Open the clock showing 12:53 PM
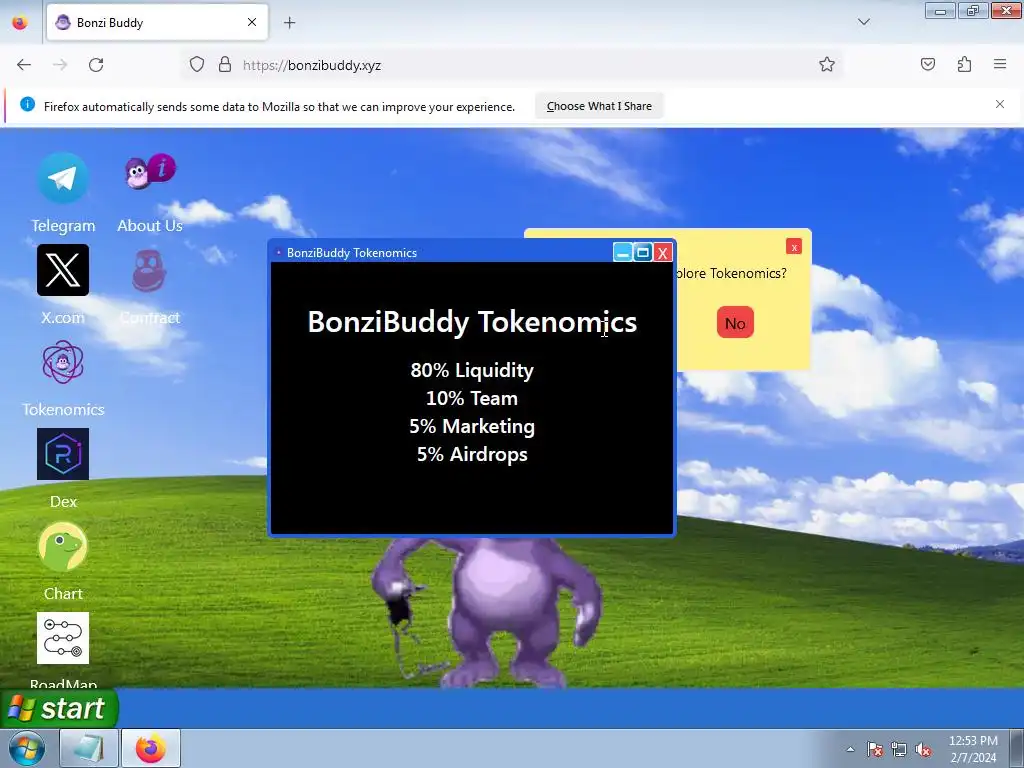Screen dimensions: 1024x768 tap(973, 749)
